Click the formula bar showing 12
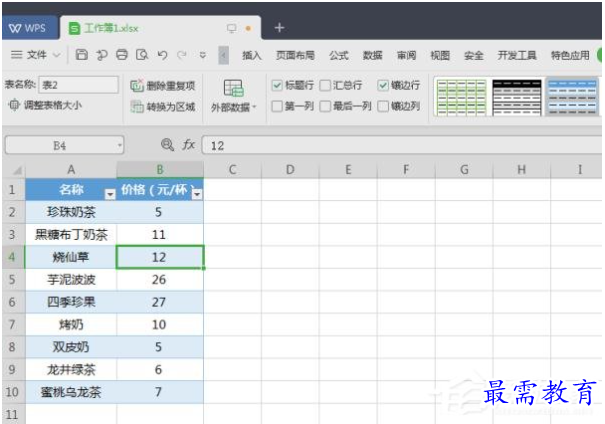Image resolution: width=605 pixels, height=424 pixels. pyautogui.click(x=401, y=145)
